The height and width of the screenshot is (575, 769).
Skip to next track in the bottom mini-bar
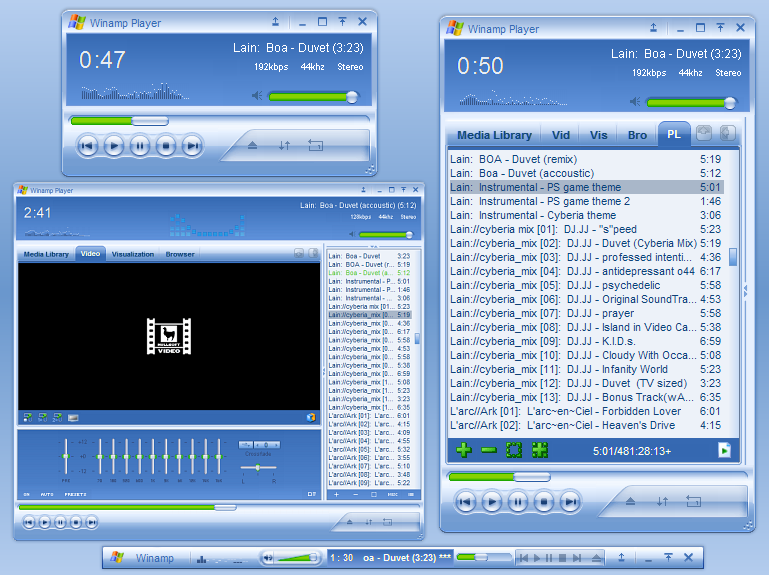coord(577,558)
